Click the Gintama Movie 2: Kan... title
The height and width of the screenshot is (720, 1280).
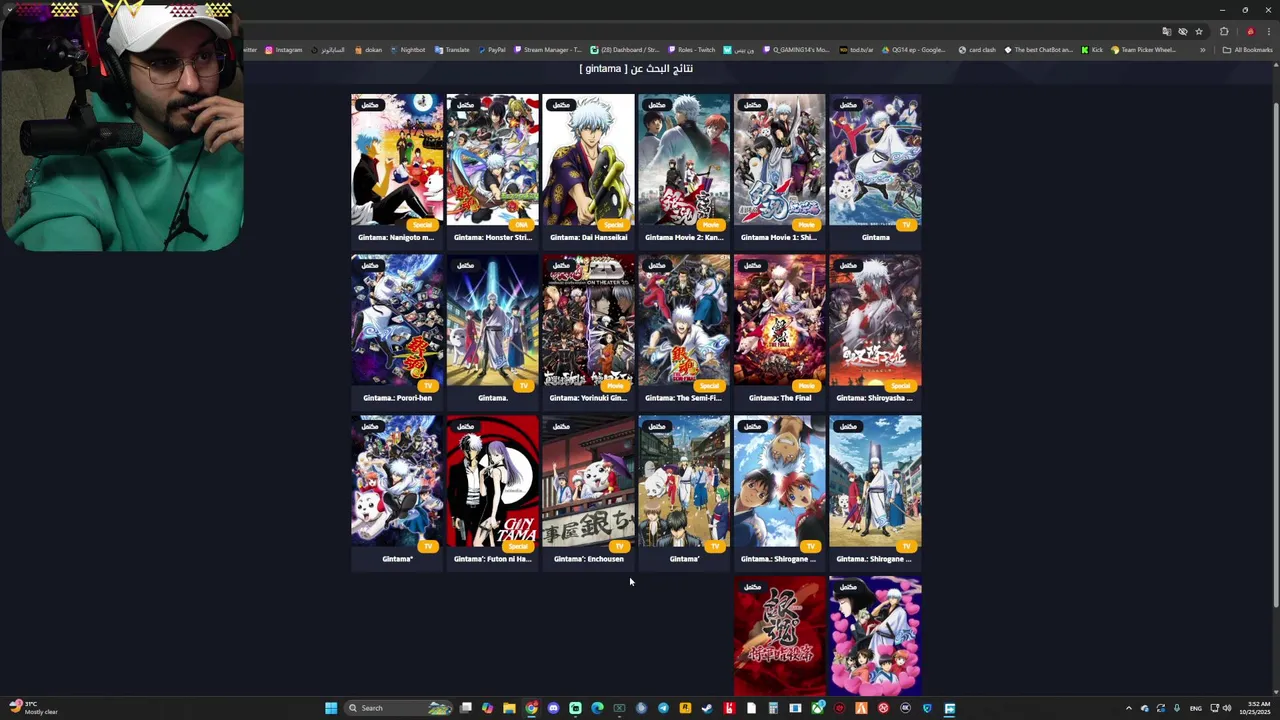tap(684, 238)
